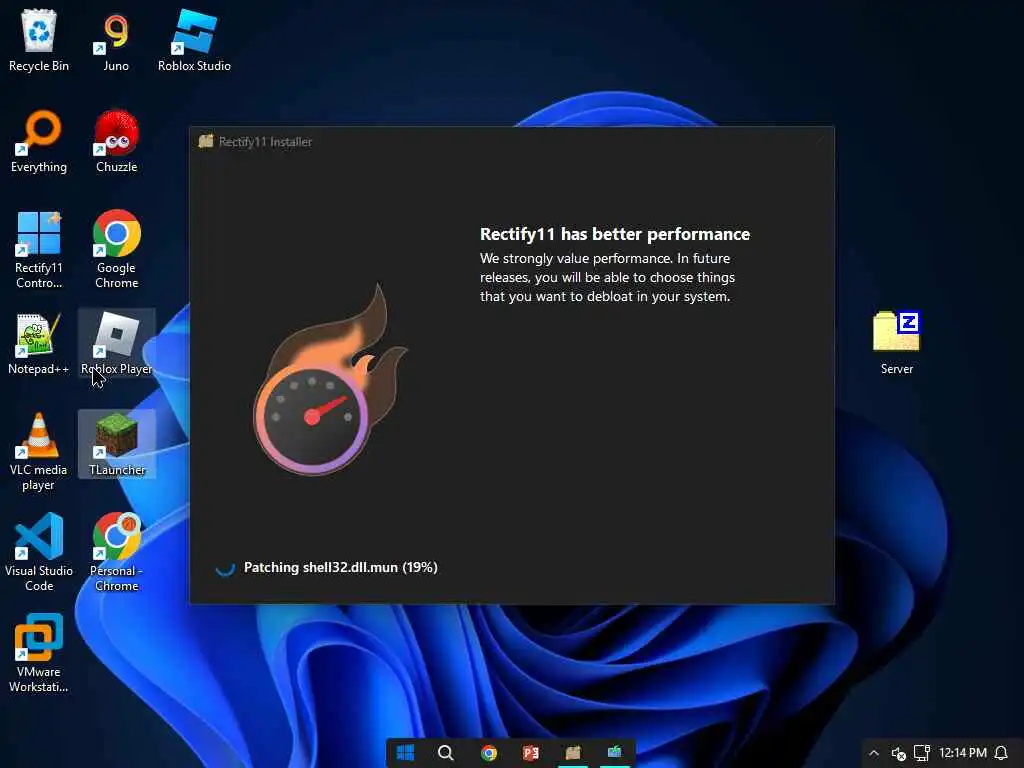Open the Recycle Bin desktop icon

[39, 40]
